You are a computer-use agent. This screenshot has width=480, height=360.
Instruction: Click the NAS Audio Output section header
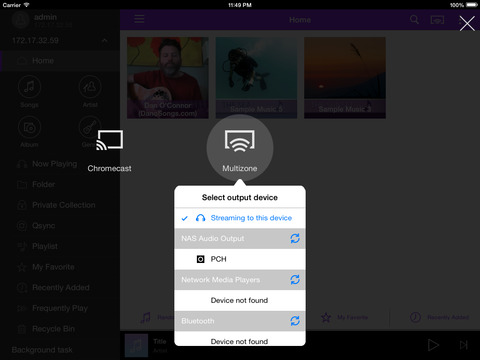pyautogui.click(x=240, y=238)
